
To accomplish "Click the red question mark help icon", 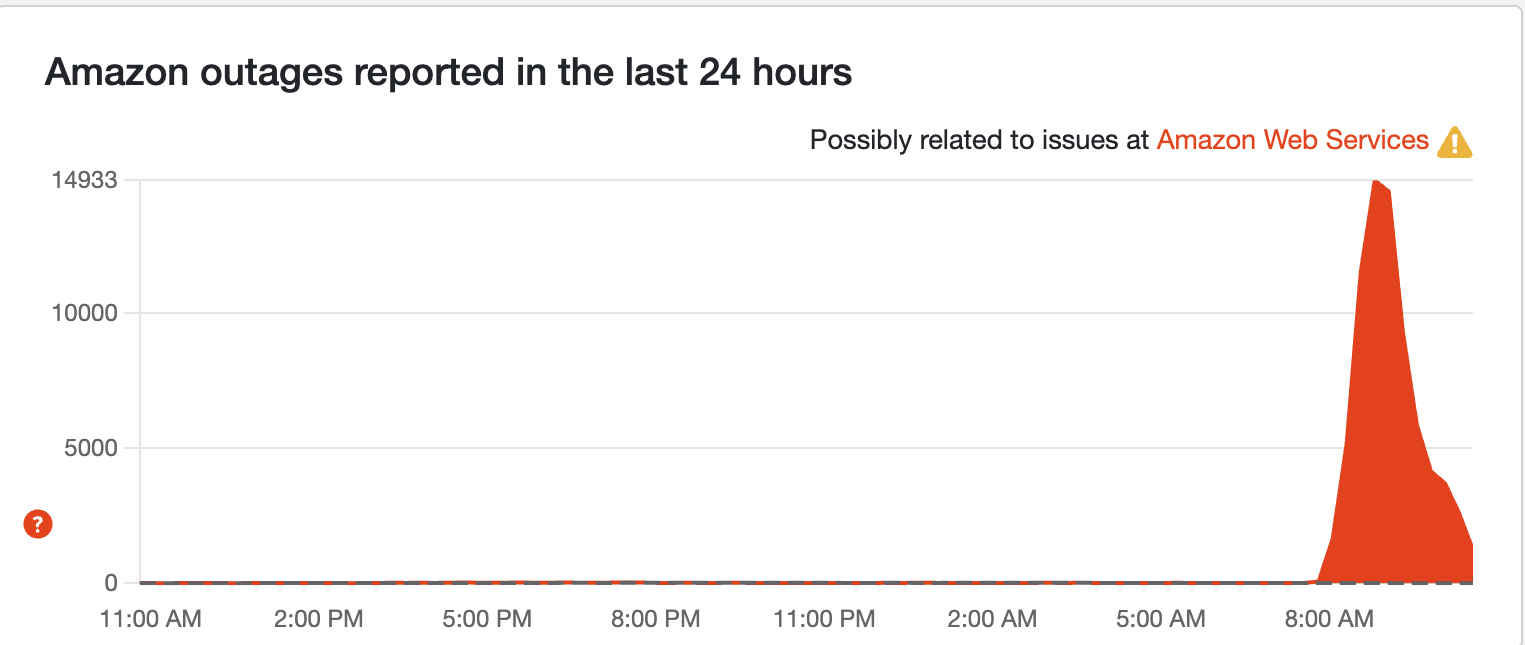I will pos(38,523).
